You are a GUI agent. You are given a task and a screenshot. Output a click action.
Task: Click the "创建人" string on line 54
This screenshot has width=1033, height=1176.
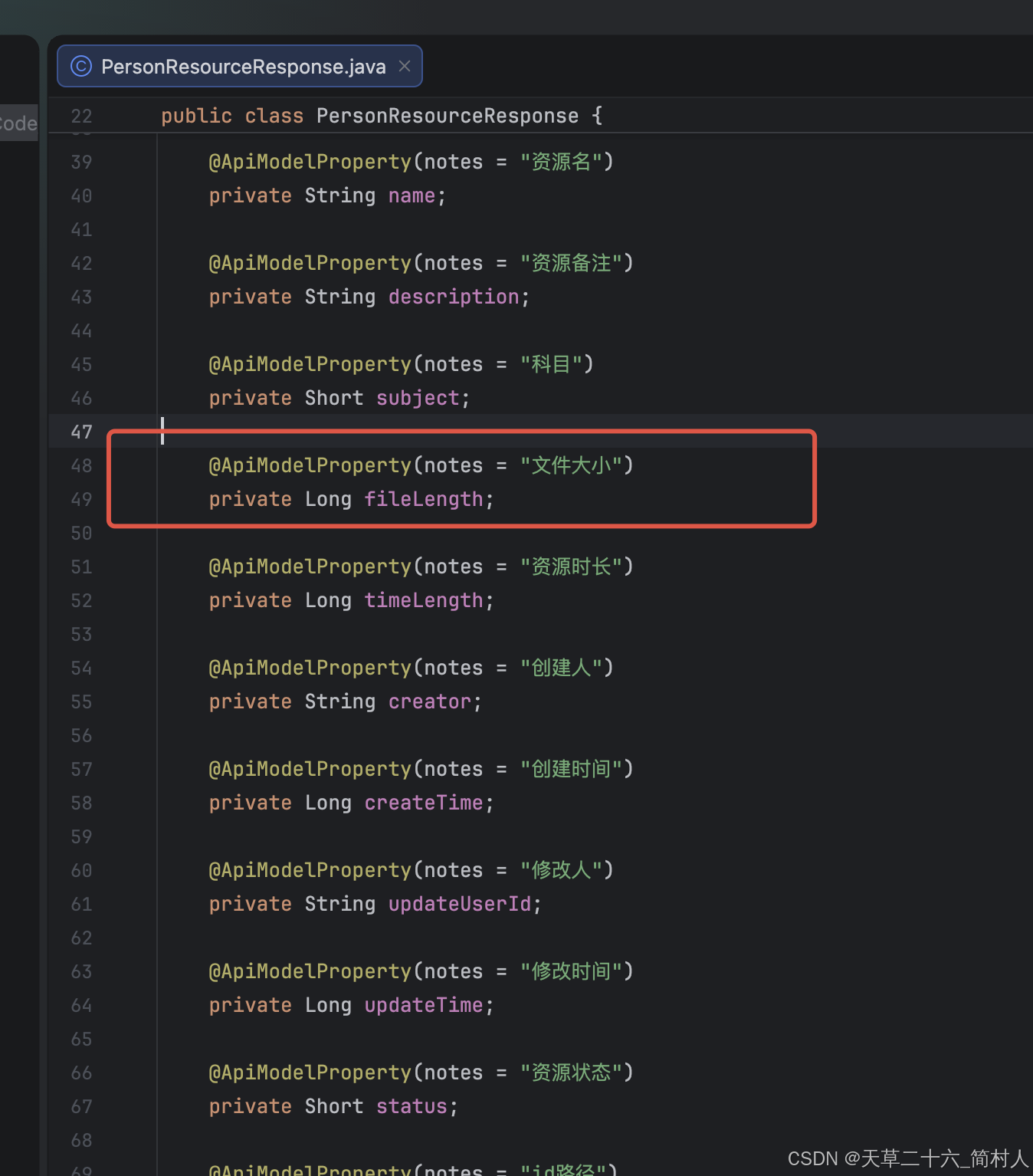pyautogui.click(x=561, y=668)
